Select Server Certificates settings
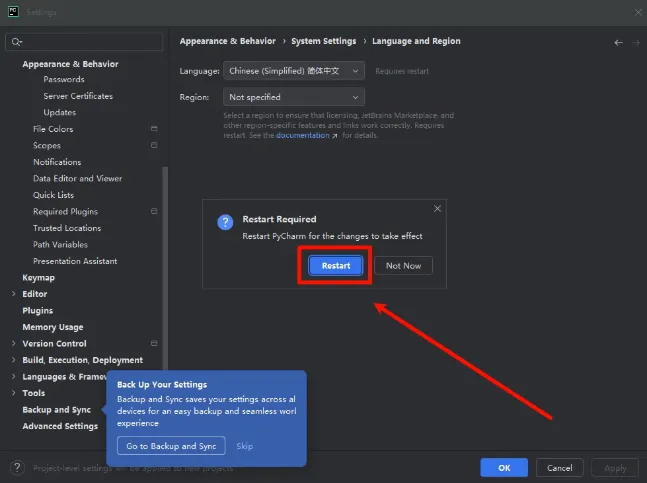Viewport: 647px width, 483px height. (78, 96)
